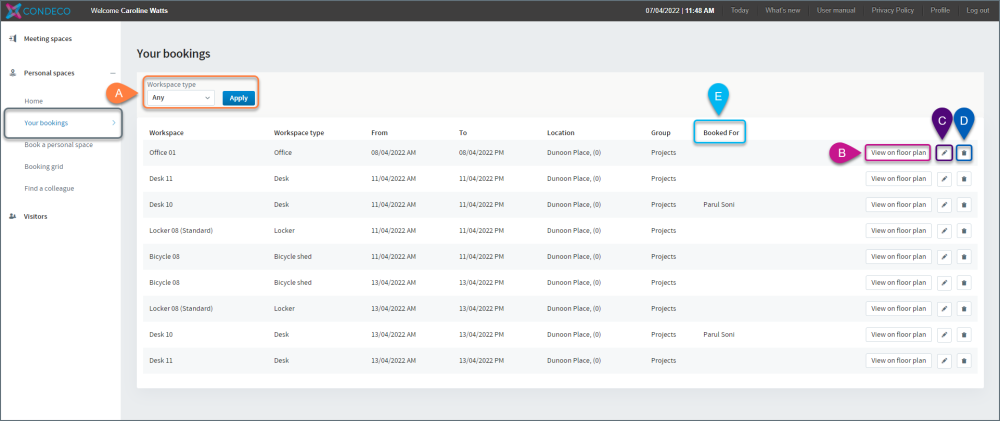
Task: View Desk 11 on 13/04/2022 on floor plan
Action: coord(899,360)
